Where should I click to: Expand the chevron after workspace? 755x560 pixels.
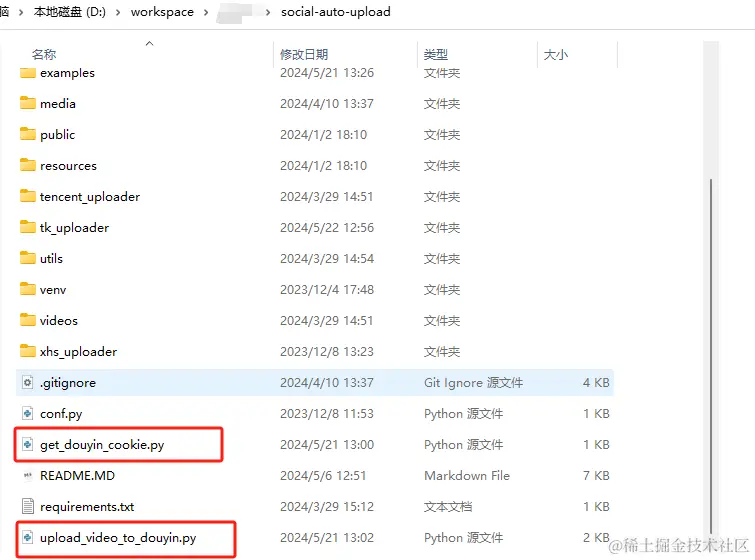206,13
